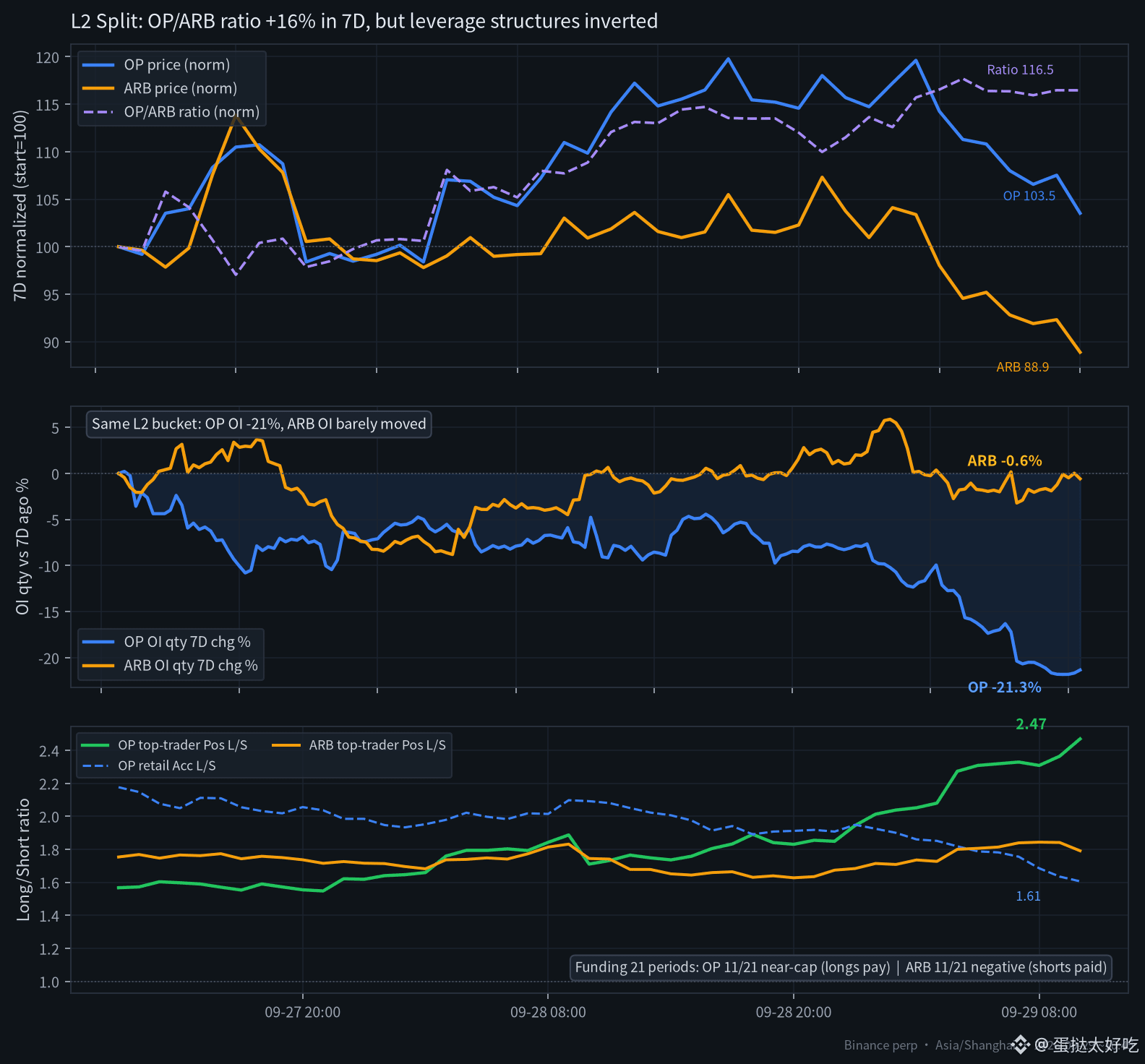Click the blue OP price legend swatch
The image size is (1145, 1064).
[98, 65]
